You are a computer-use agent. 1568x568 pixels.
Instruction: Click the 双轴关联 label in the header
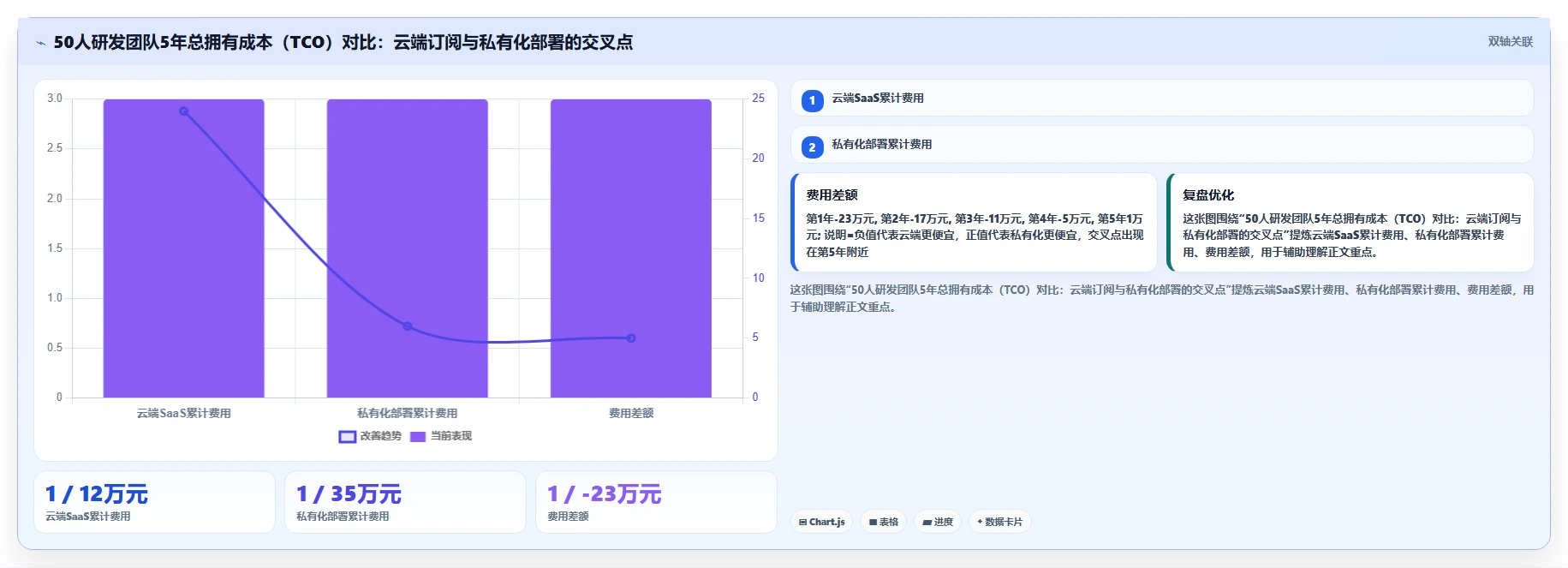(1510, 42)
